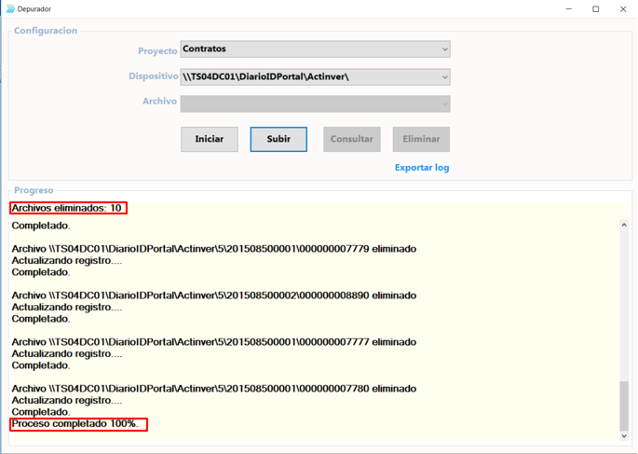This screenshot has width=638, height=454.
Task: Select log entry for file 000000008890 eliminado
Action: click(x=213, y=297)
